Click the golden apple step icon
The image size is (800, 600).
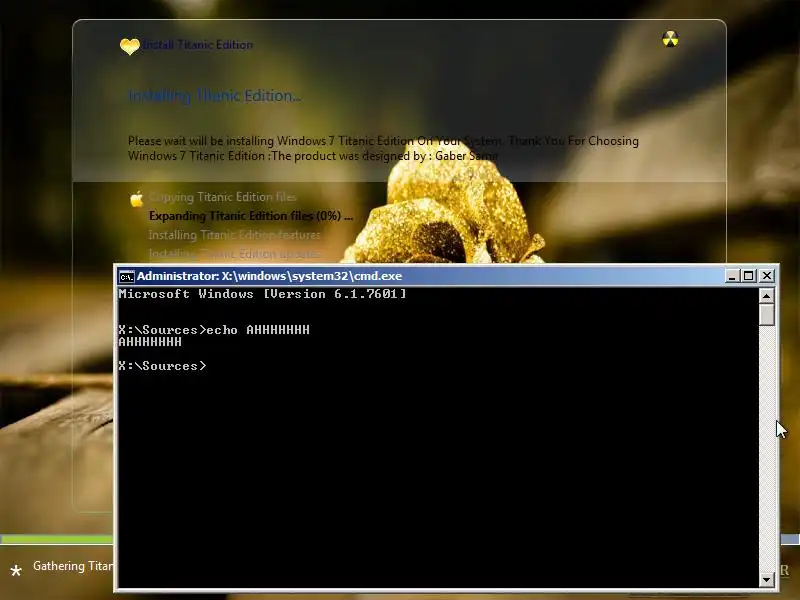click(x=137, y=199)
